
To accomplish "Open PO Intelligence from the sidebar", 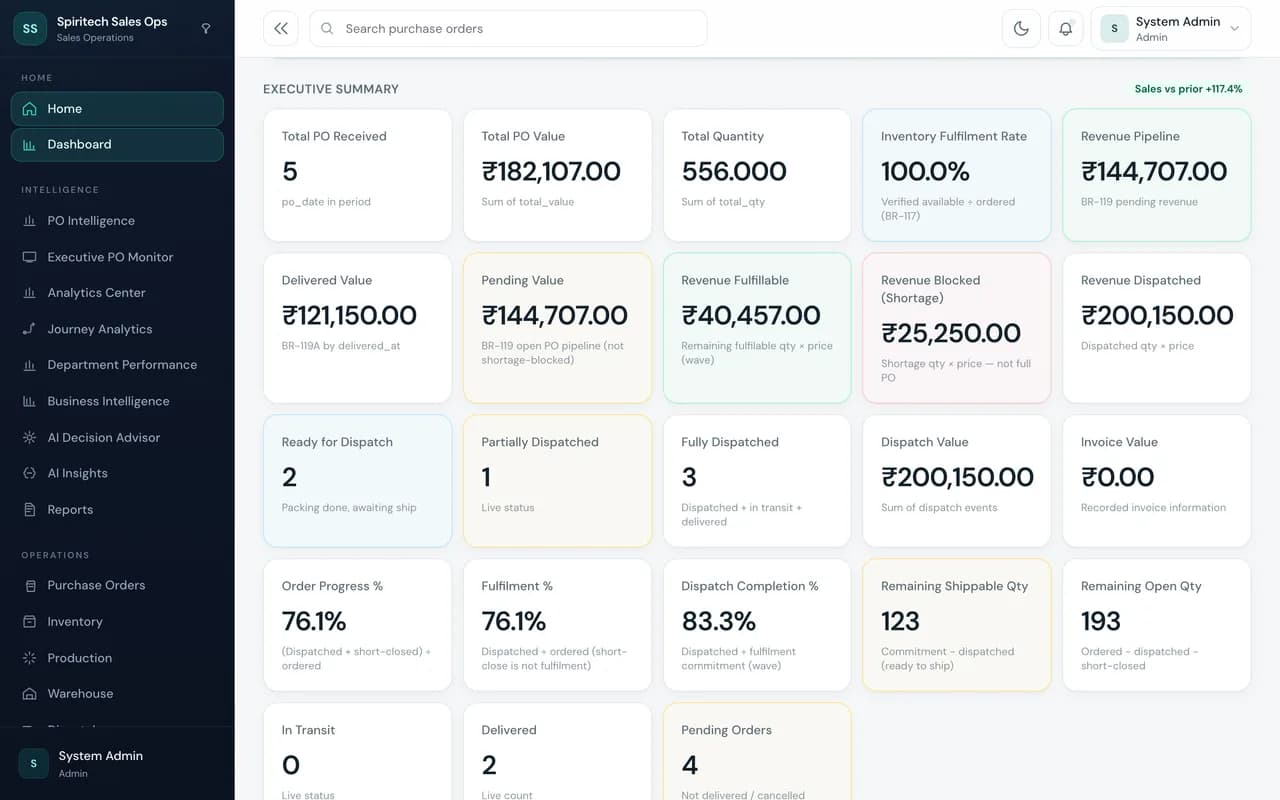I will pyautogui.click(x=117, y=221).
